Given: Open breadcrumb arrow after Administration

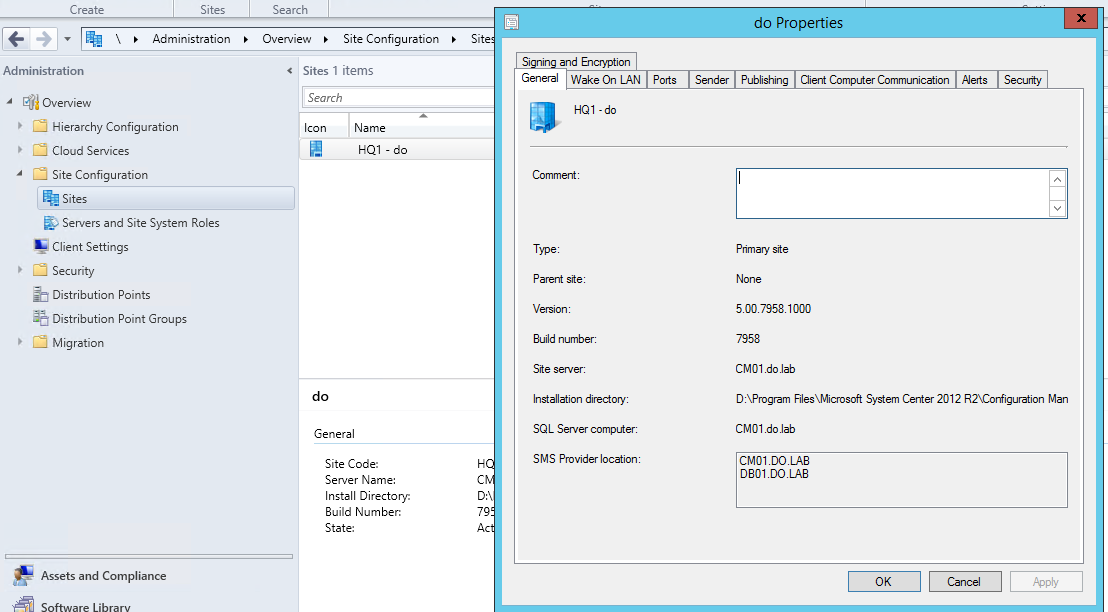Looking at the screenshot, I should tap(245, 39).
